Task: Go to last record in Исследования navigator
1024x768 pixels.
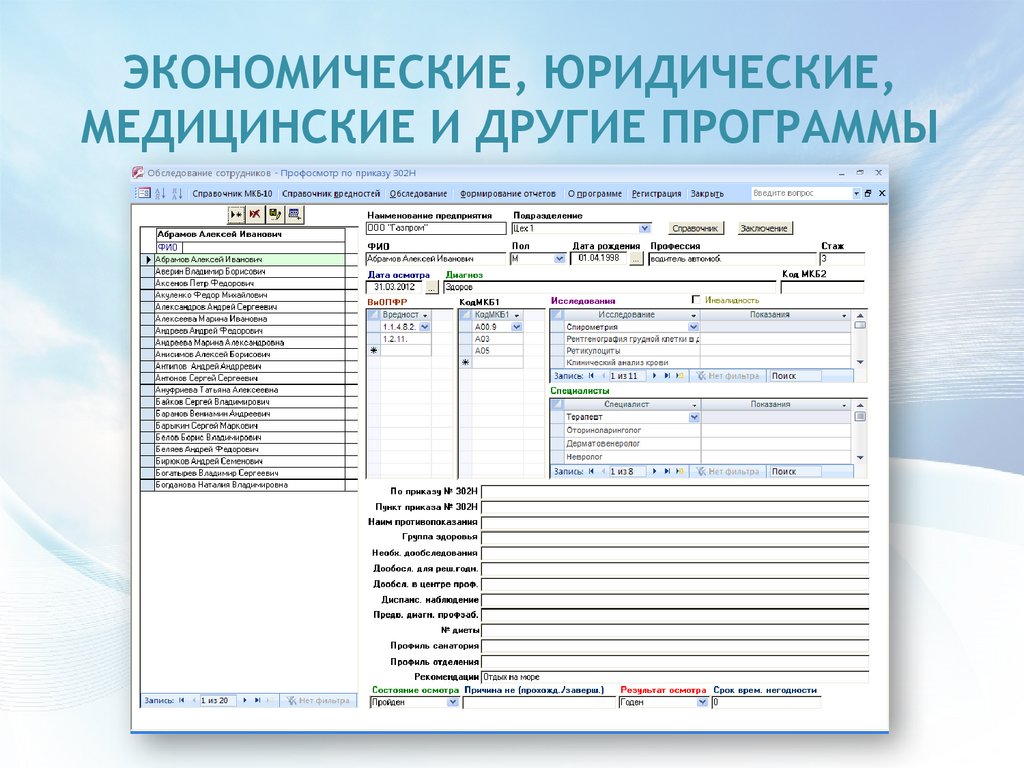Action: click(x=667, y=376)
